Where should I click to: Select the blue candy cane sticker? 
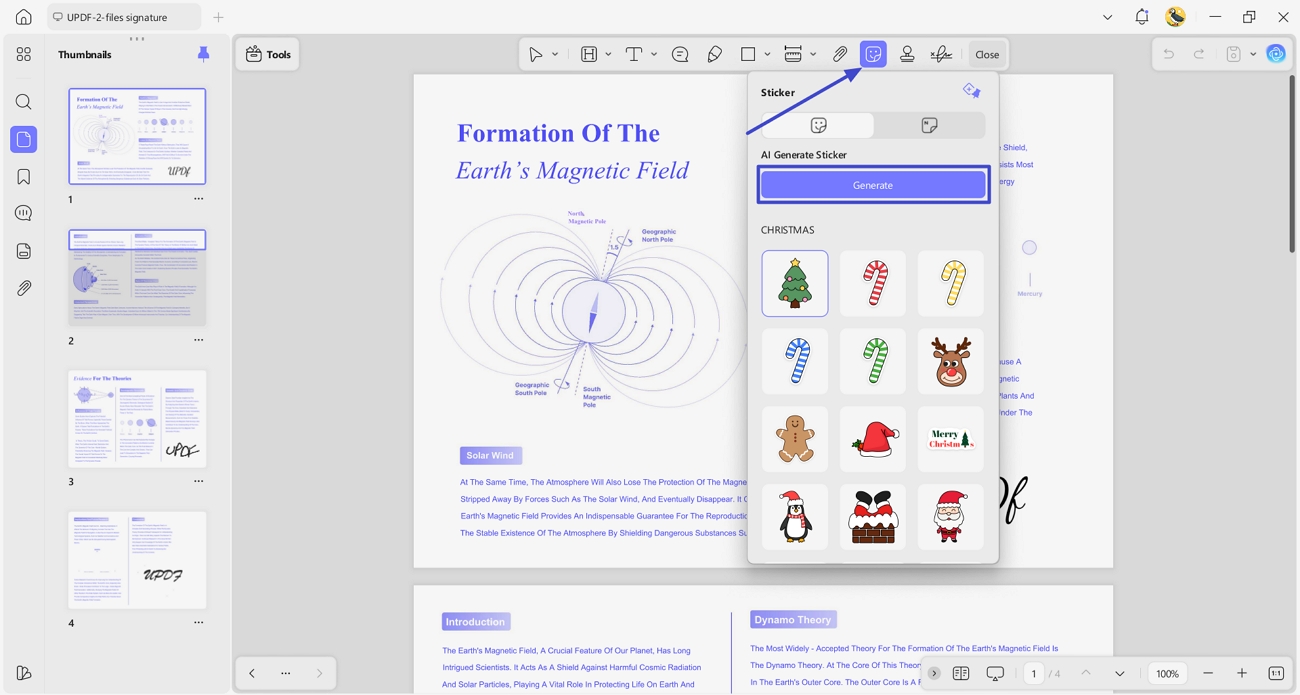(795, 361)
